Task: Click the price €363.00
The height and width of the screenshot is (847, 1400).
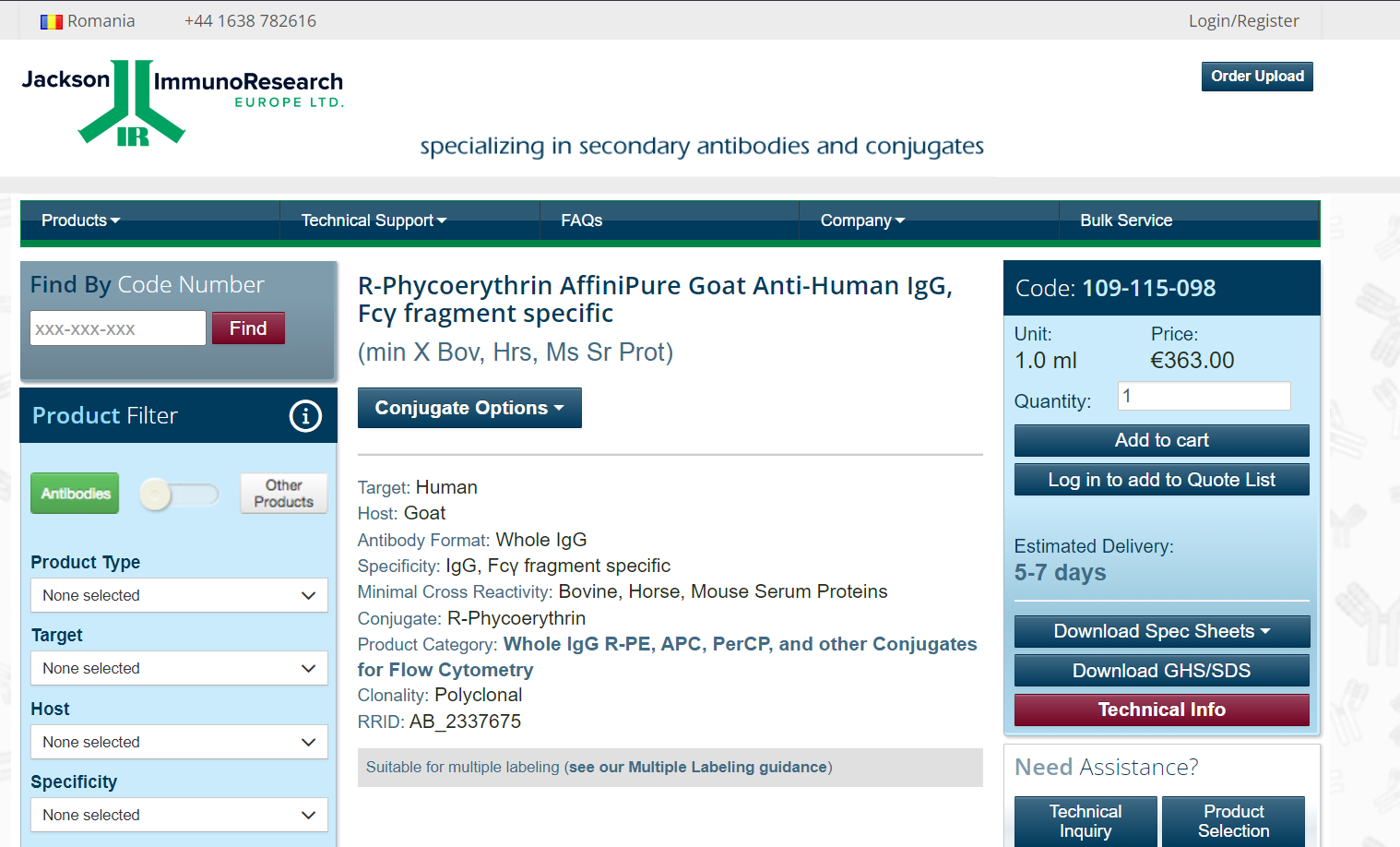Action: click(x=1192, y=361)
